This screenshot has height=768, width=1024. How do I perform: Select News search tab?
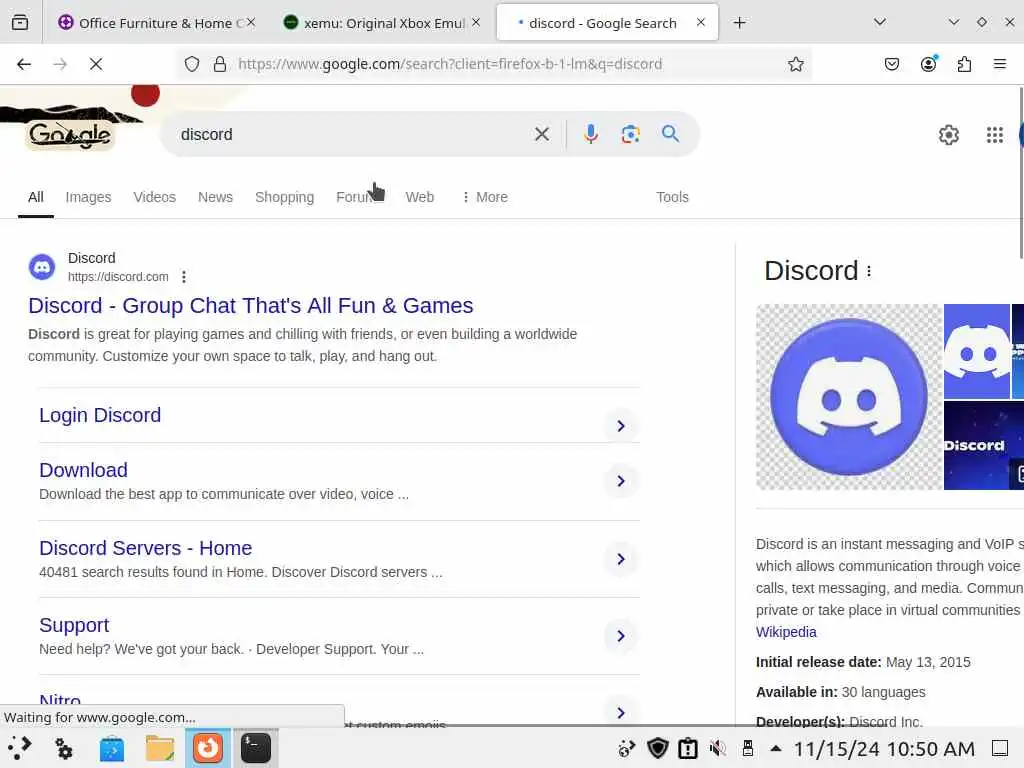(216, 197)
